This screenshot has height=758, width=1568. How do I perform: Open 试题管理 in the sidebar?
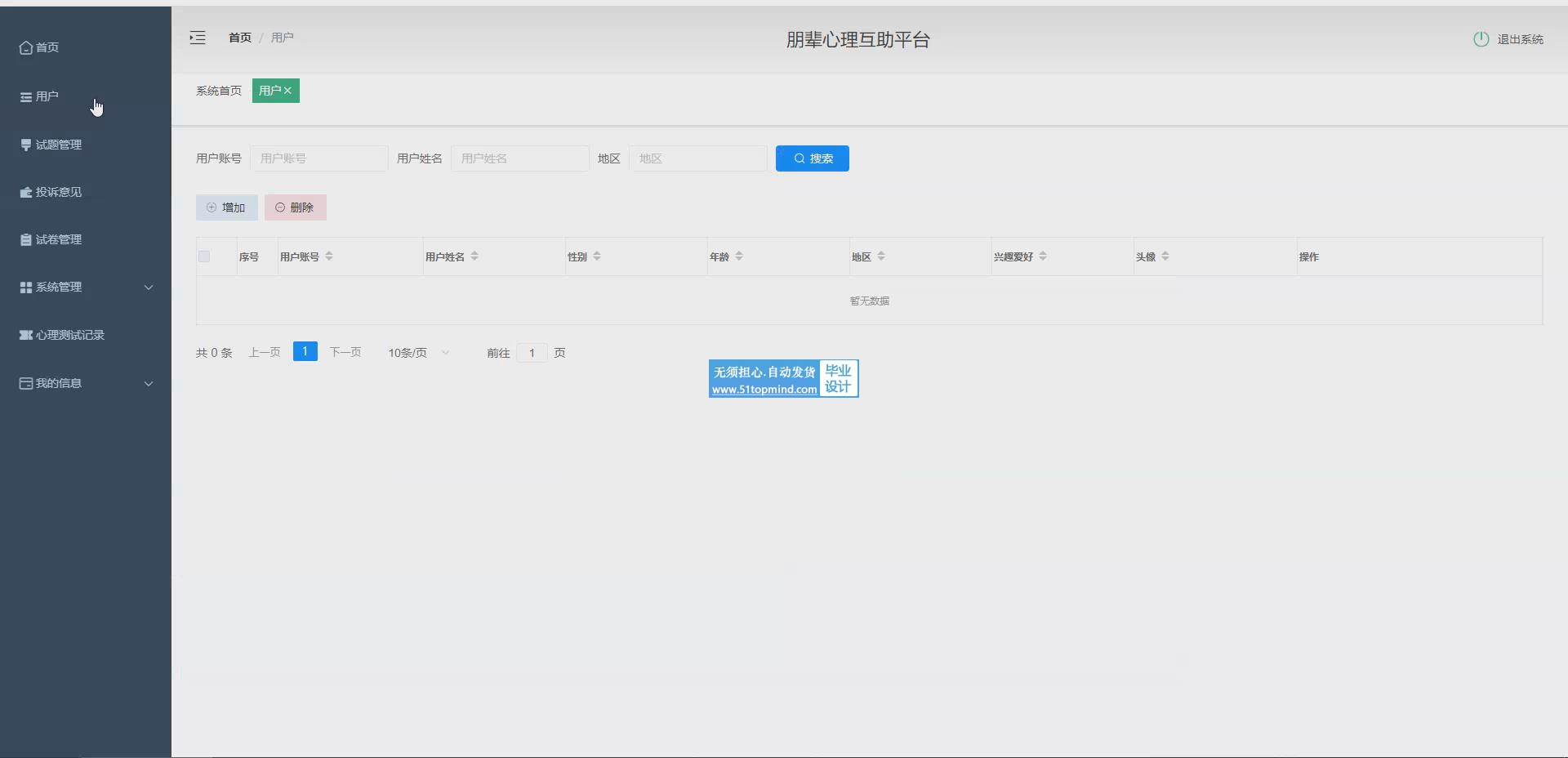[86, 145]
